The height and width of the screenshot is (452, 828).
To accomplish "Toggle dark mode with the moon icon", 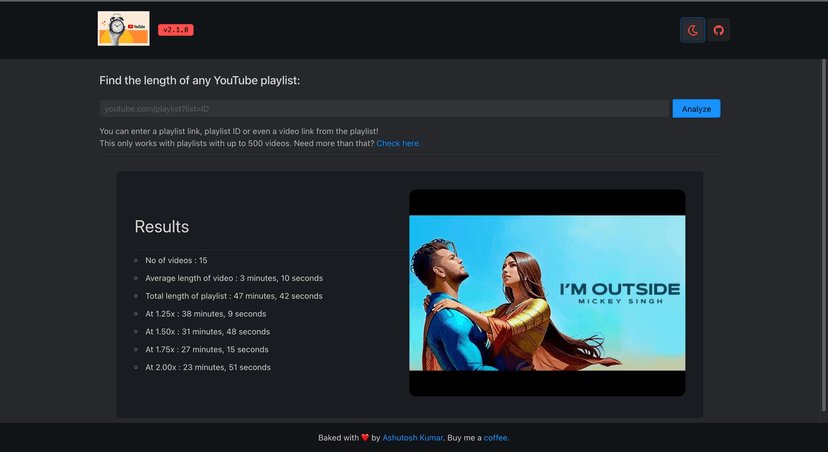I will point(692,30).
